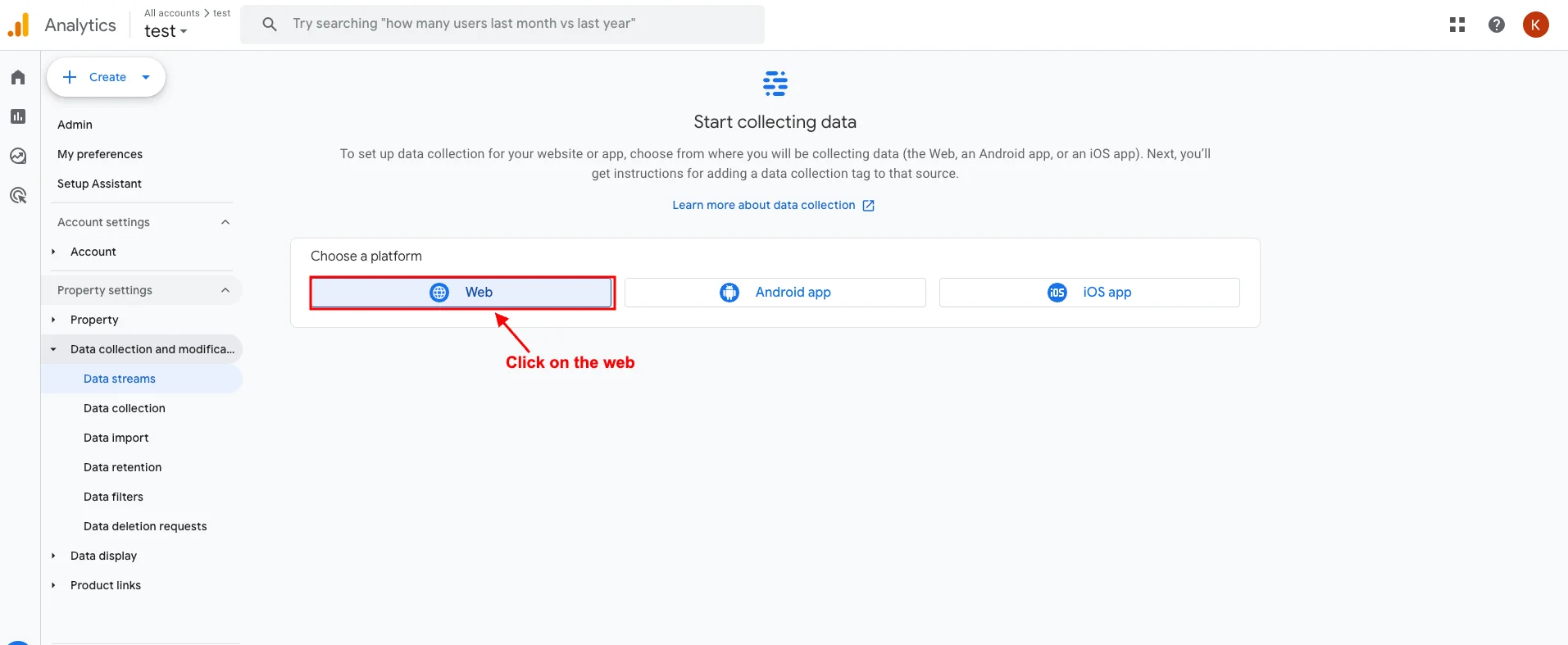Choose the Android app platform button
The image size is (1568, 645).
(775, 293)
